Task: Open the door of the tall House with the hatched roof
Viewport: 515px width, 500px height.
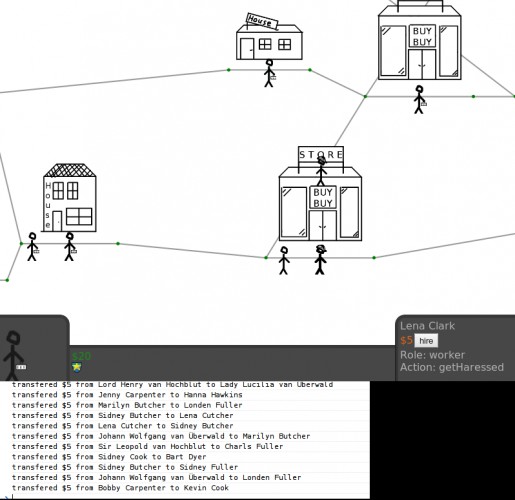Action: click(x=57, y=221)
